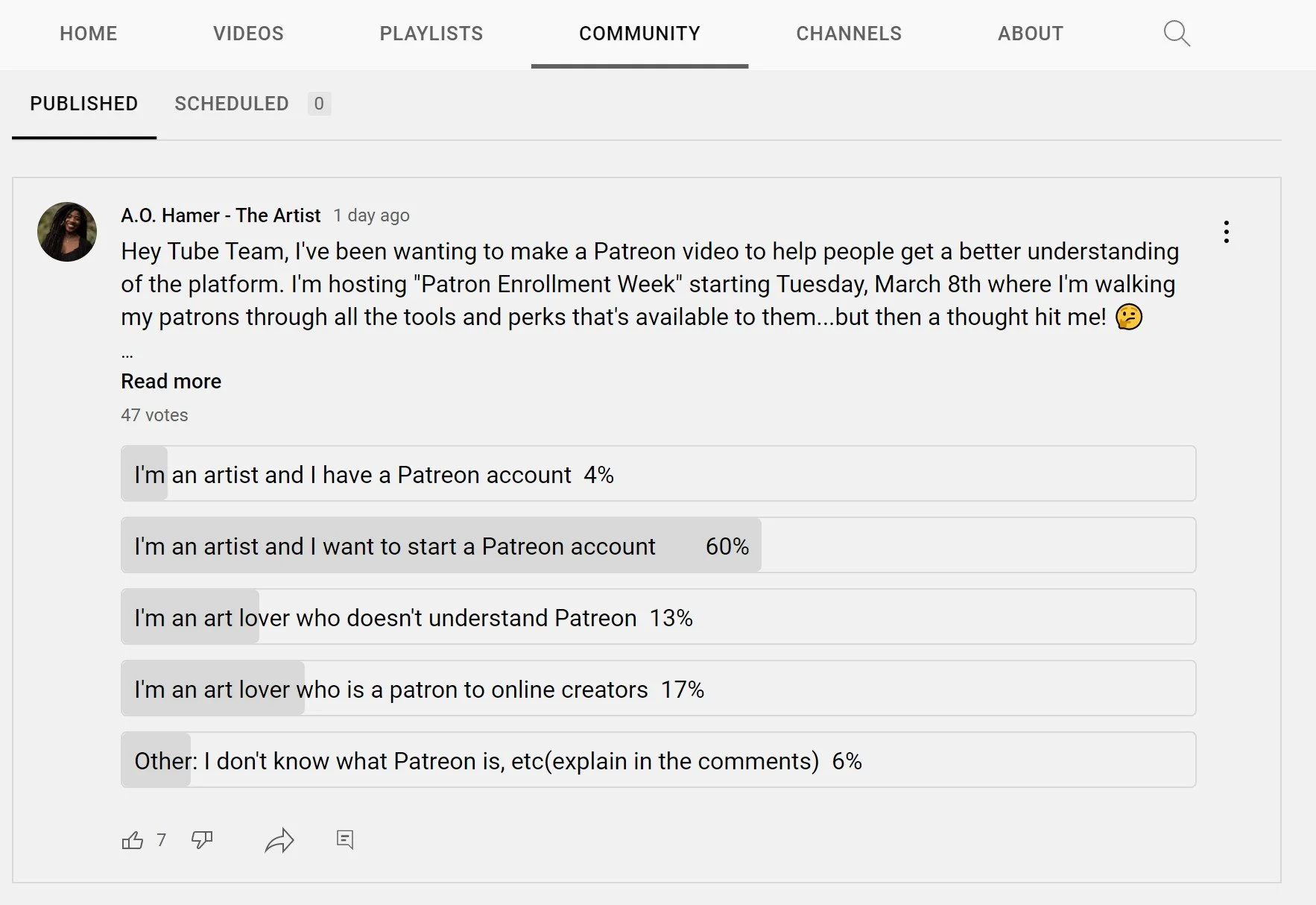
Task: Click the Scheduled count badge "0"
Action: point(319,104)
